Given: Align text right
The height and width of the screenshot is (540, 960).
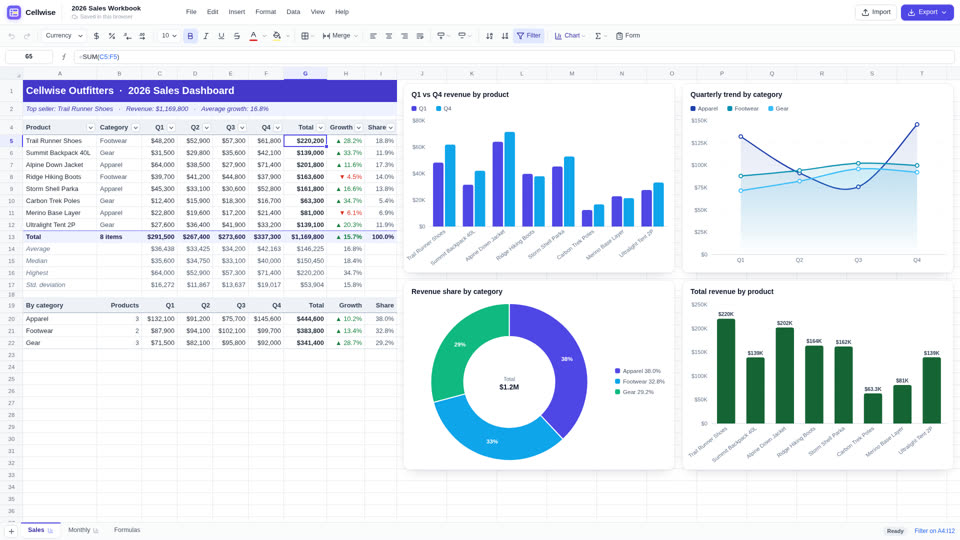Looking at the screenshot, I should 404,36.
